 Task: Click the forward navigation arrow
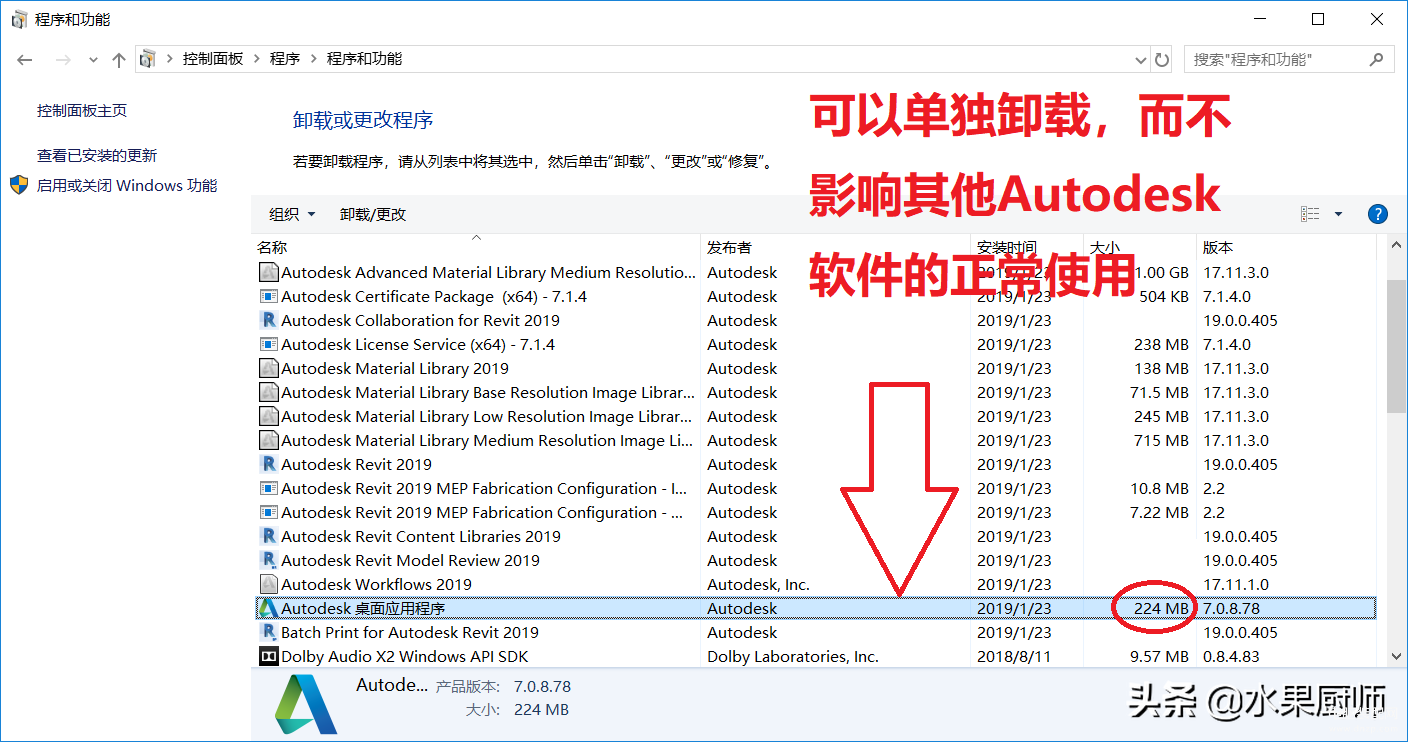point(63,60)
